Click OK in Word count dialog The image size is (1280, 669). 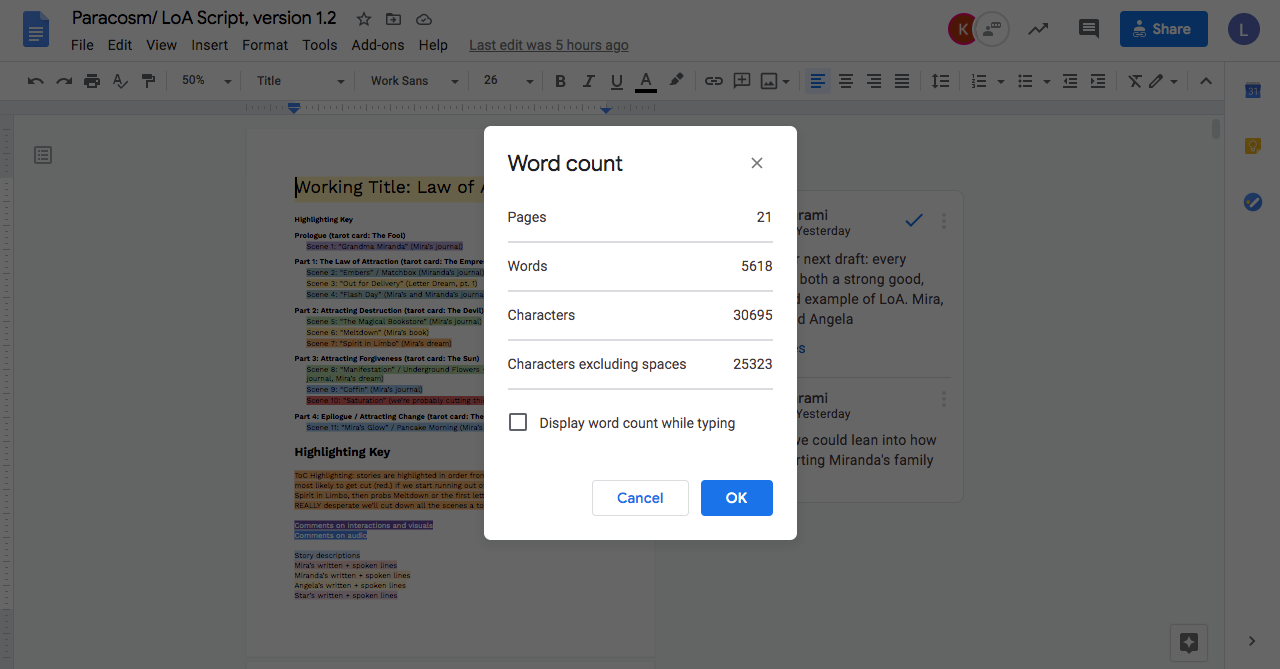(737, 498)
